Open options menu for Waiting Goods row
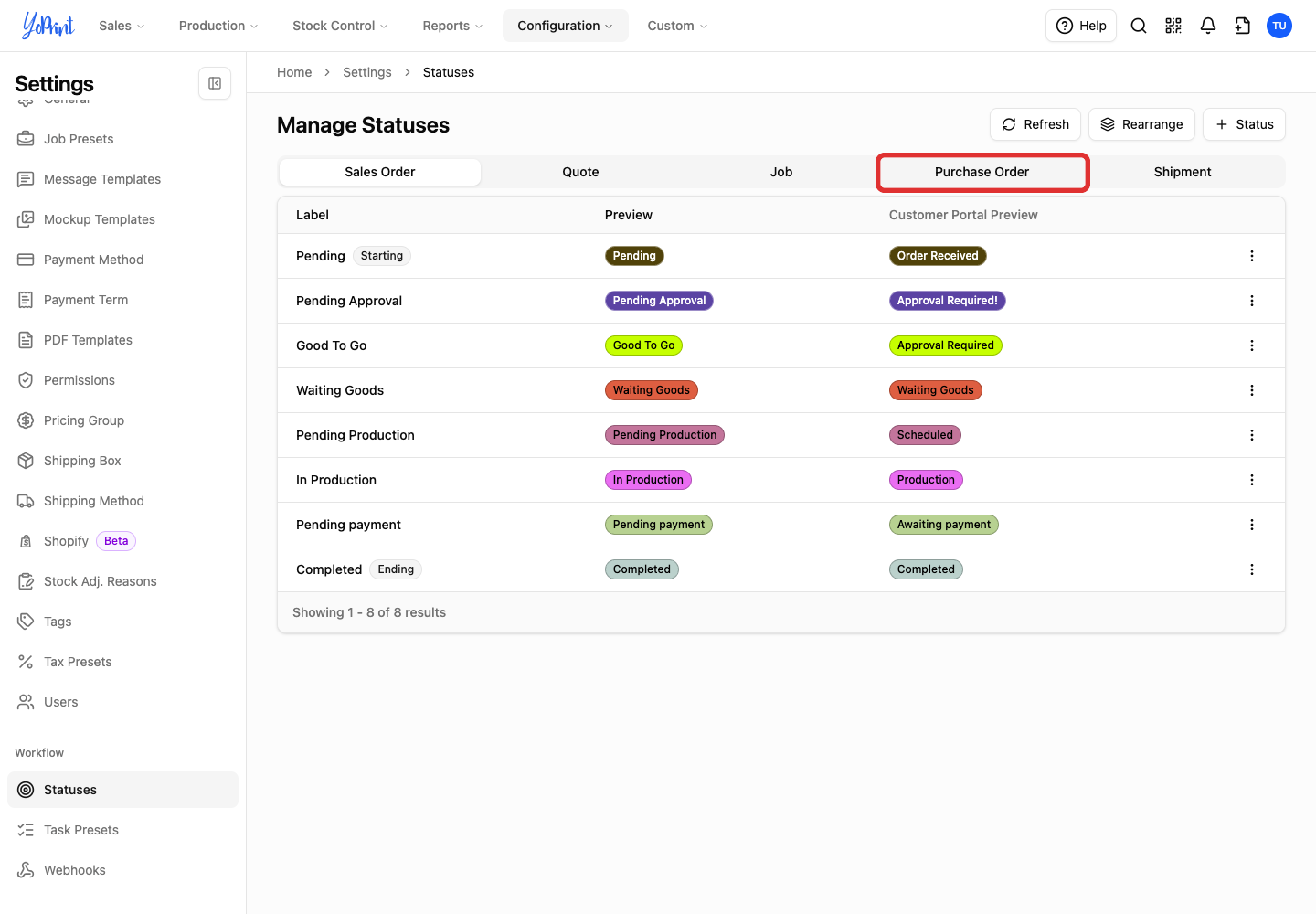Viewport: 1316px width, 914px height. (1252, 390)
